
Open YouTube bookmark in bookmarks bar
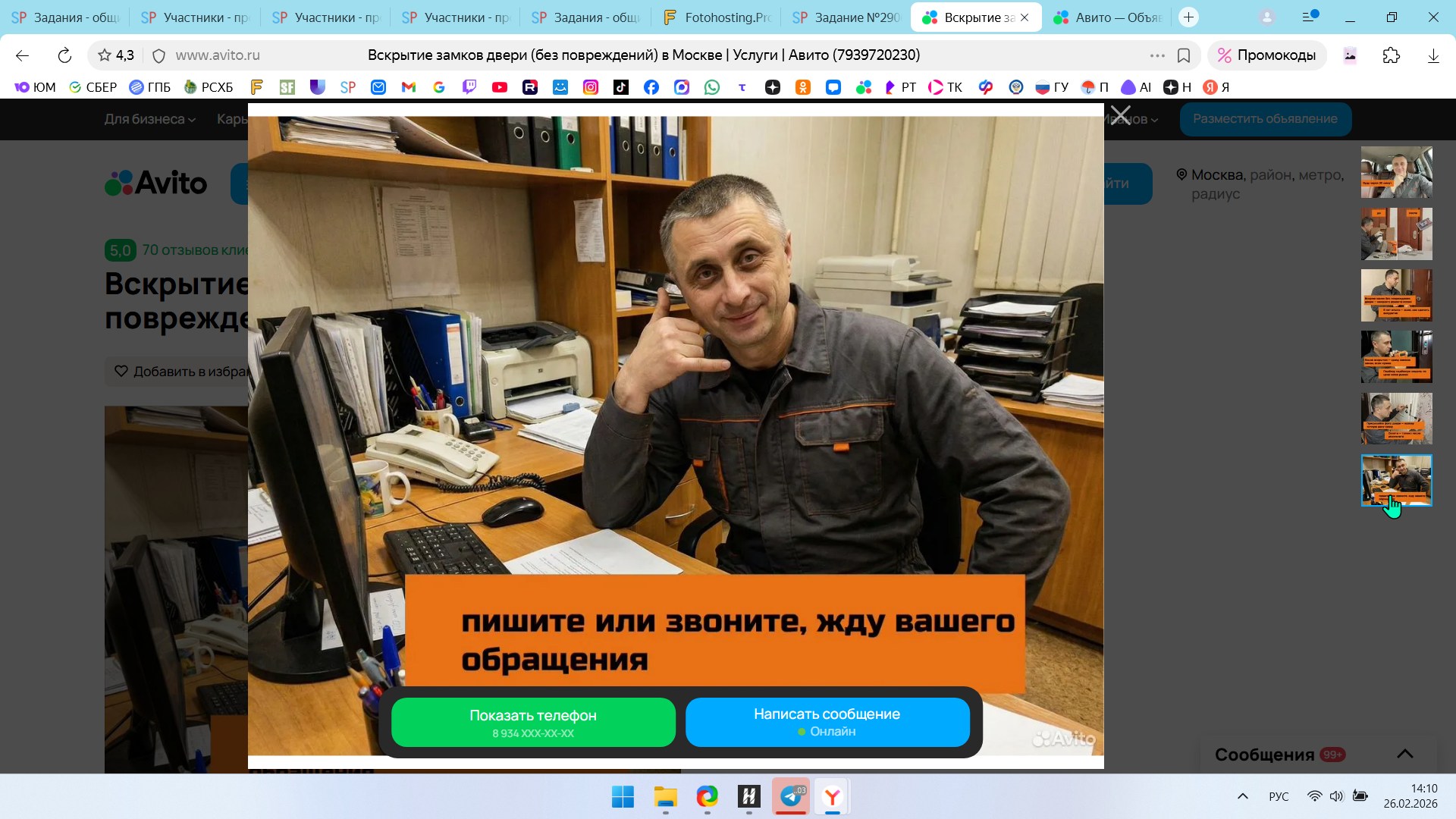499,87
